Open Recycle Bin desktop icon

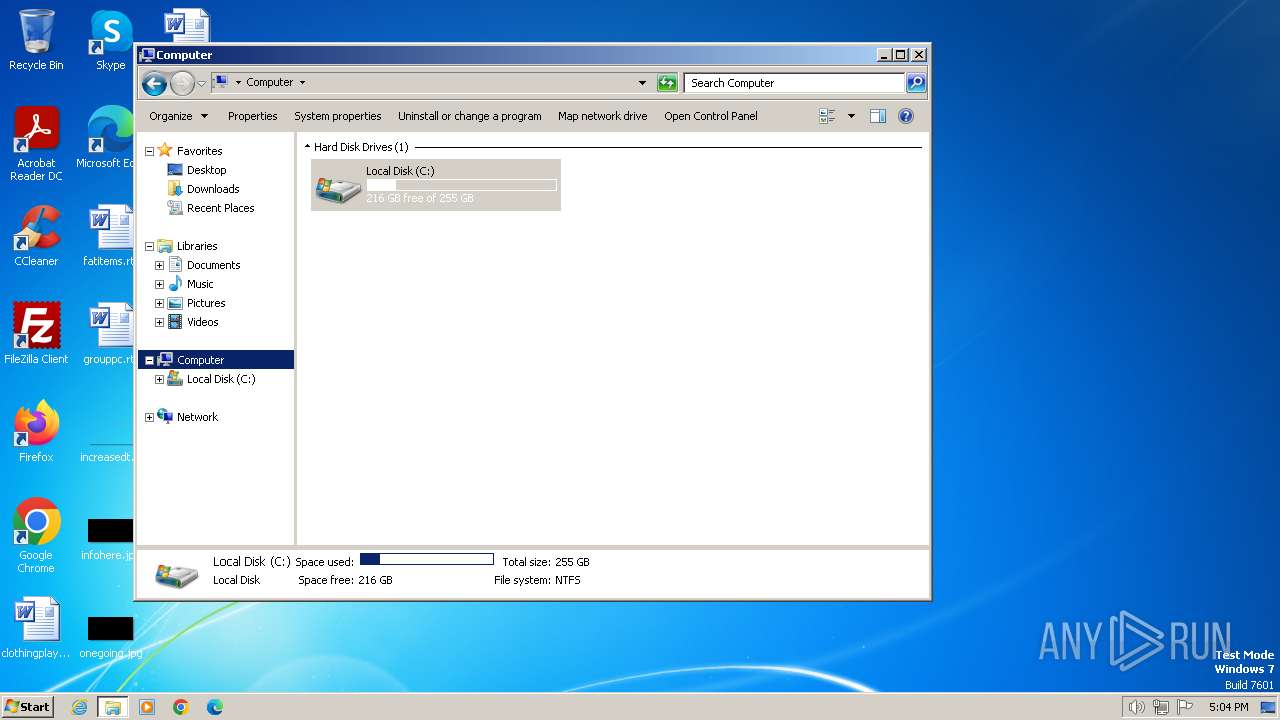click(x=36, y=40)
